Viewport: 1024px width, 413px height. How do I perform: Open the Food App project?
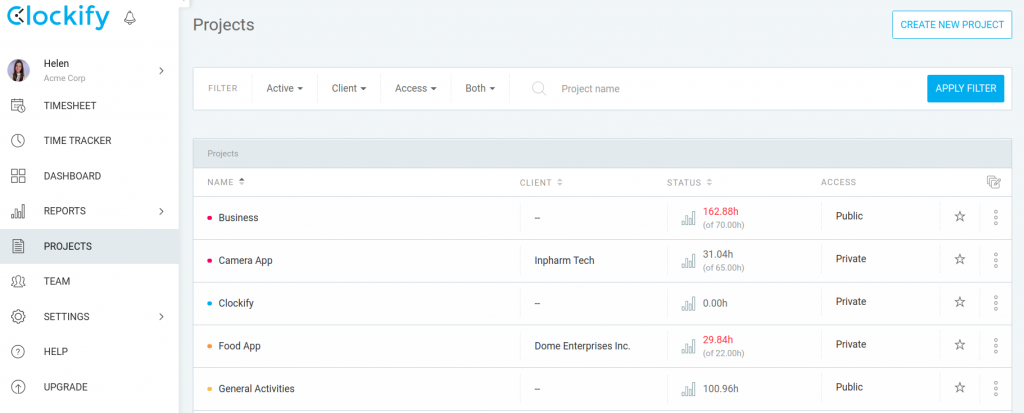pyautogui.click(x=240, y=346)
